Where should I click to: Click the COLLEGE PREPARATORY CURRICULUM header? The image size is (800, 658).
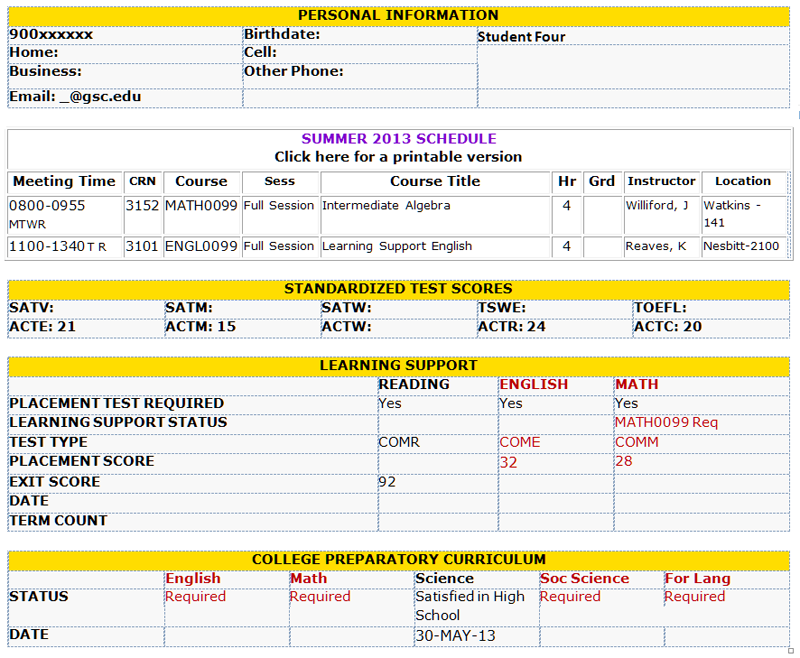click(399, 559)
